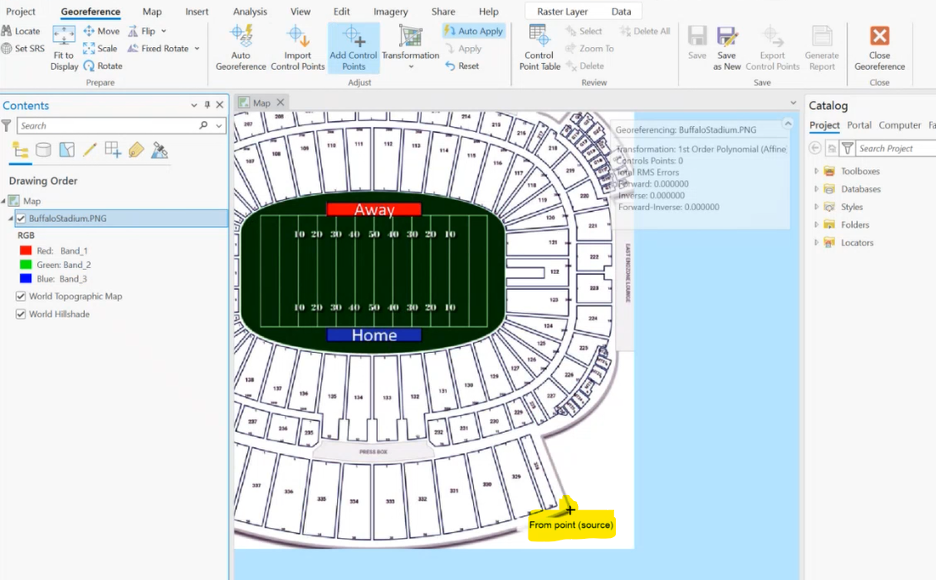Click the Contents pane search field
Image resolution: width=936 pixels, height=580 pixels.
[108, 126]
